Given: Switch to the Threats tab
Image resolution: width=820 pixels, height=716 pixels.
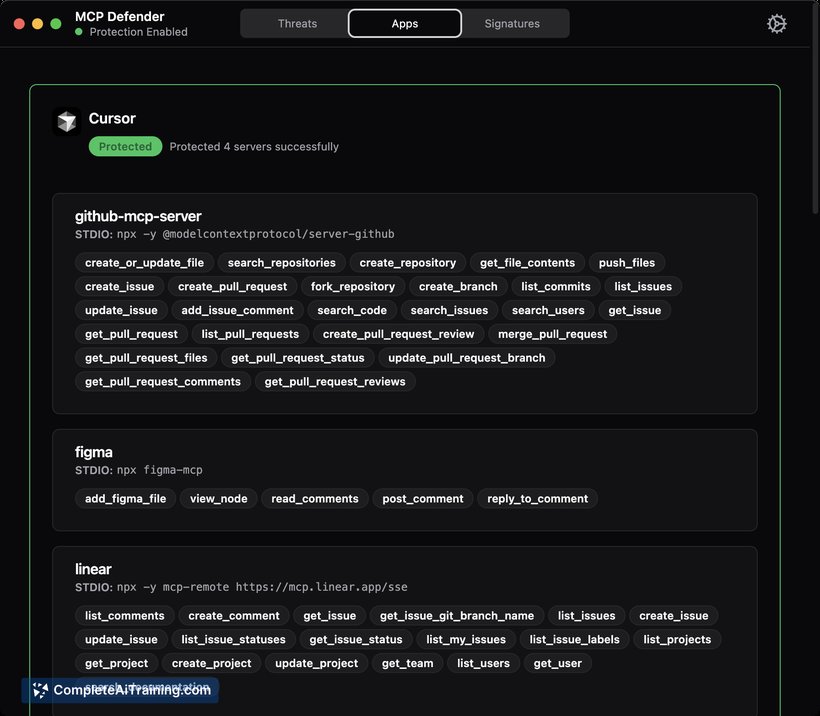Looking at the screenshot, I should click(297, 24).
